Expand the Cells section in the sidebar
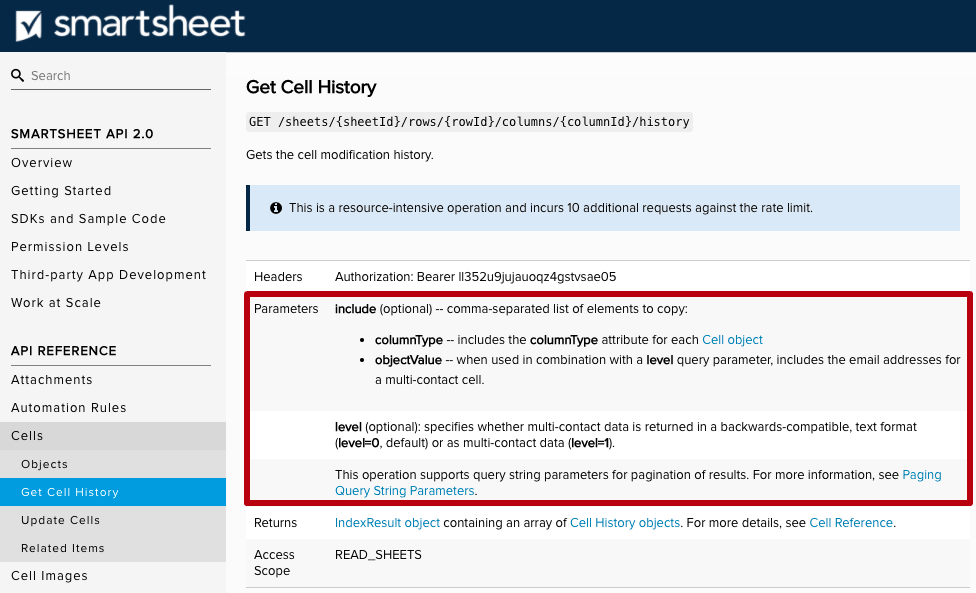This screenshot has width=976, height=593. click(x=27, y=435)
